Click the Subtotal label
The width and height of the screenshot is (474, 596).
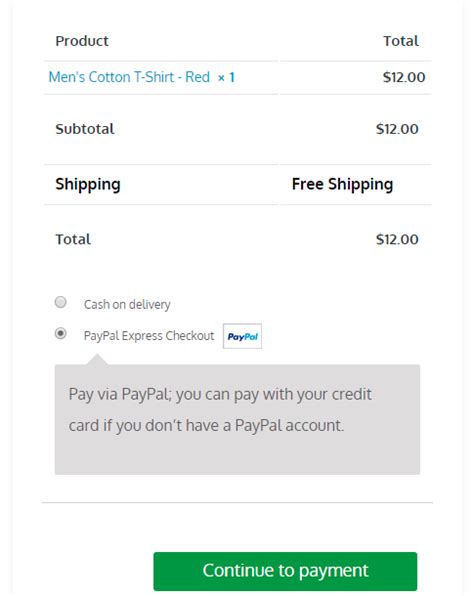click(x=85, y=129)
